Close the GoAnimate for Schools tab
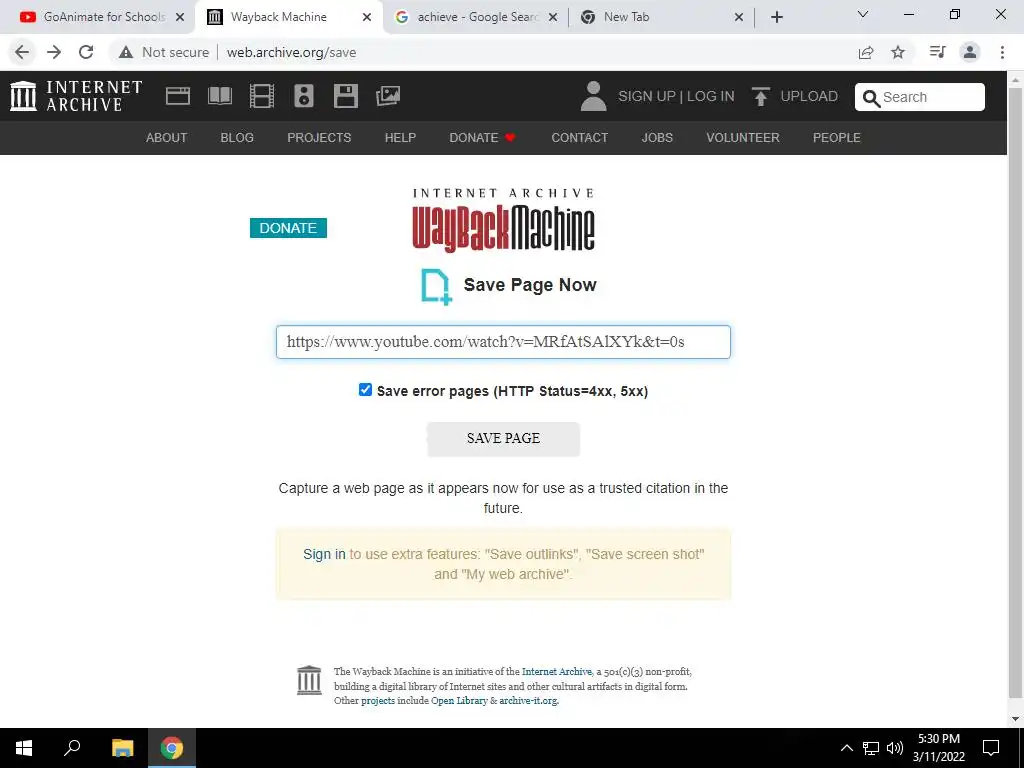Image resolution: width=1024 pixels, height=768 pixels. click(x=180, y=17)
